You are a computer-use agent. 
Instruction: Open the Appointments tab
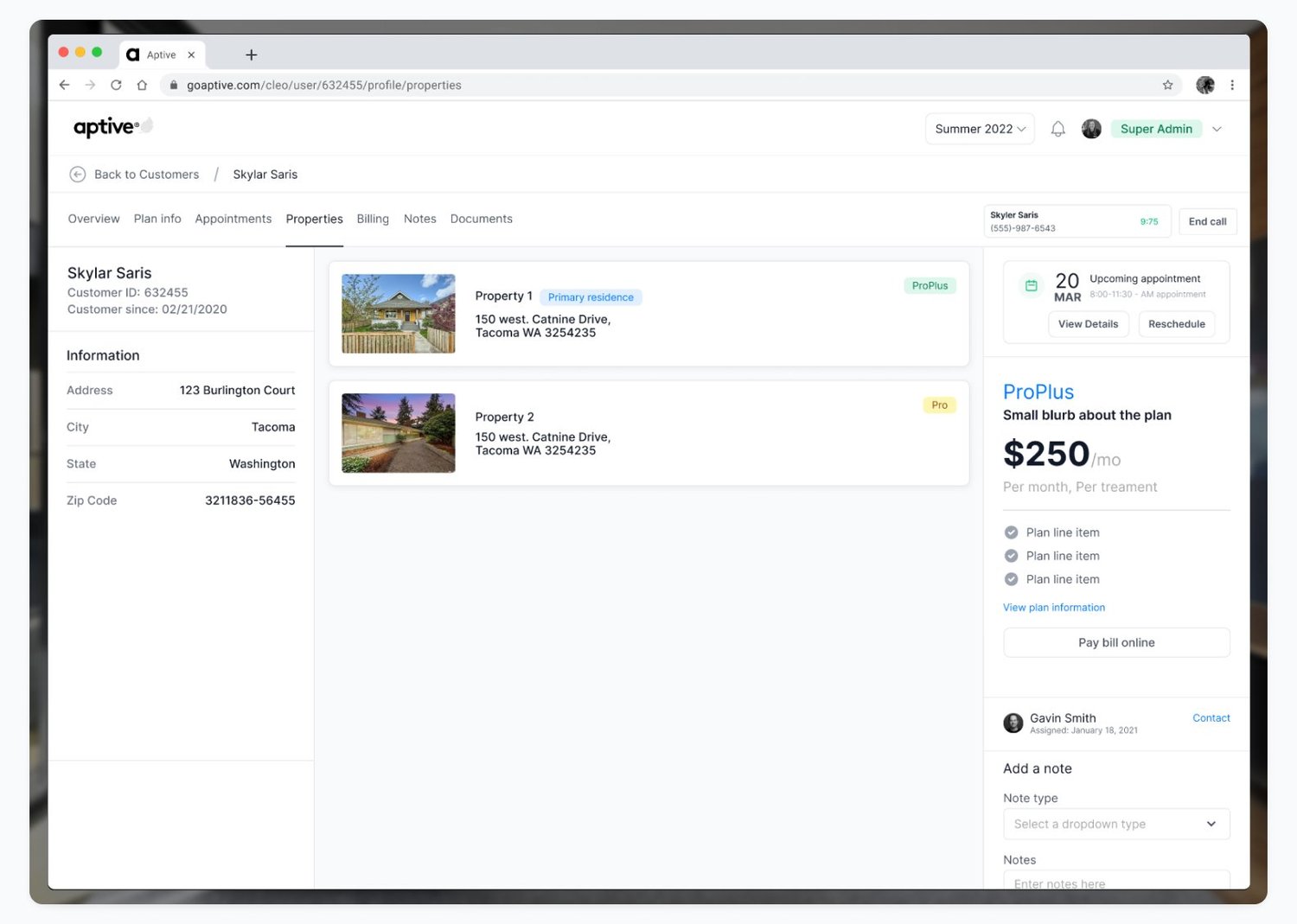233,219
